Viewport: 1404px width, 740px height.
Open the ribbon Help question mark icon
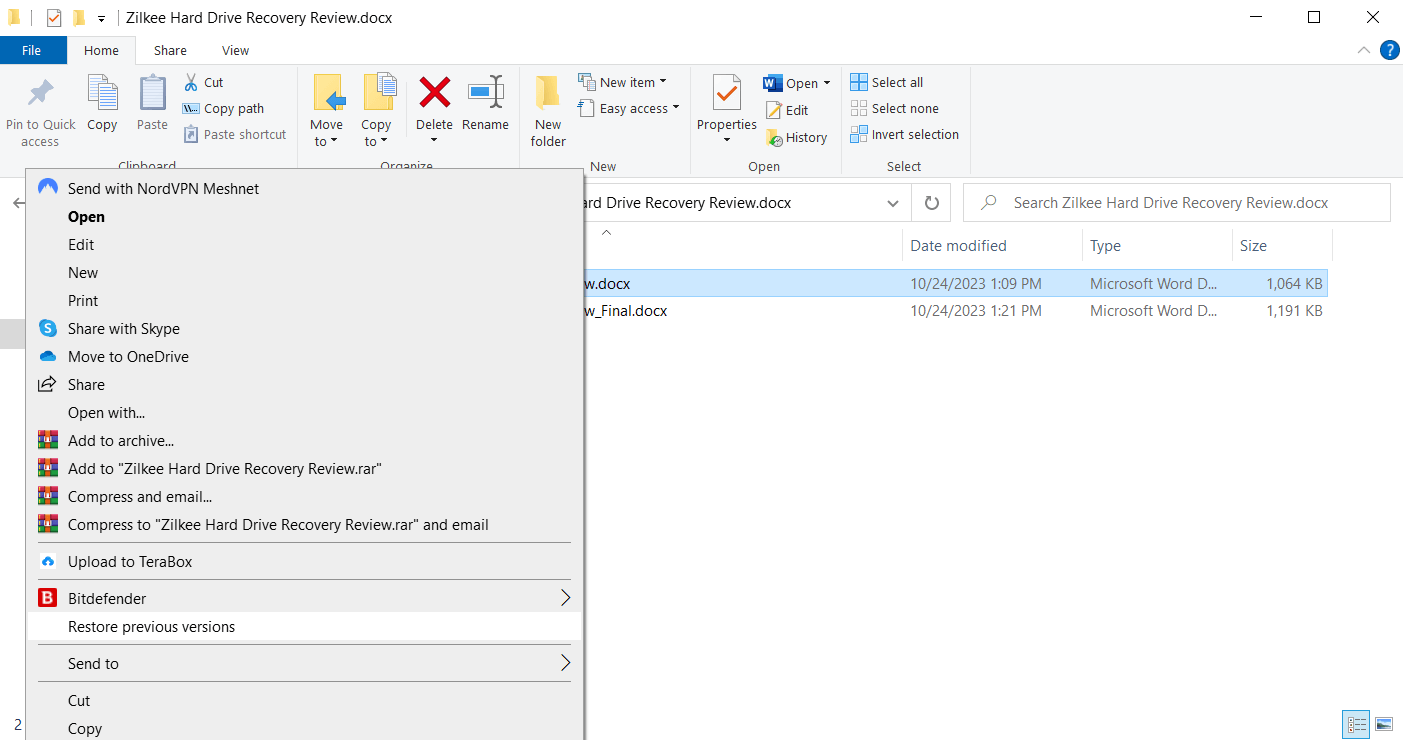point(1389,50)
